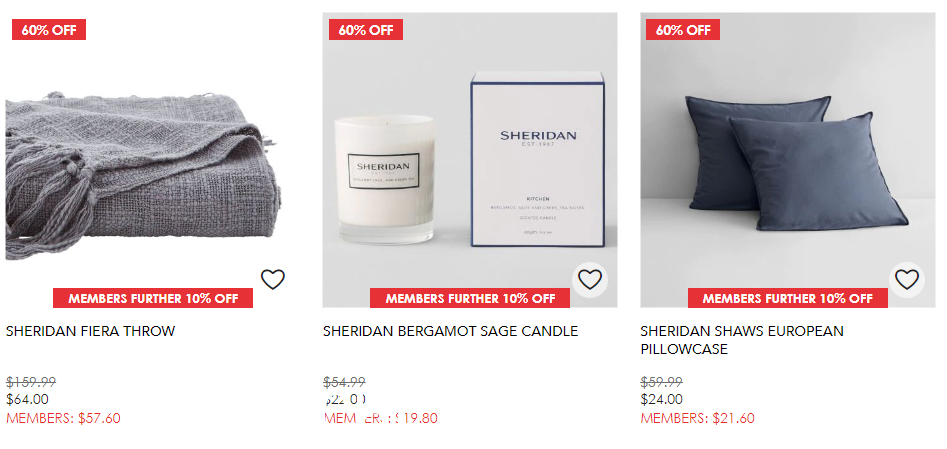The image size is (947, 449).
Task: Add Sheridan Fiera Throw to wishlist
Action: pos(272,279)
